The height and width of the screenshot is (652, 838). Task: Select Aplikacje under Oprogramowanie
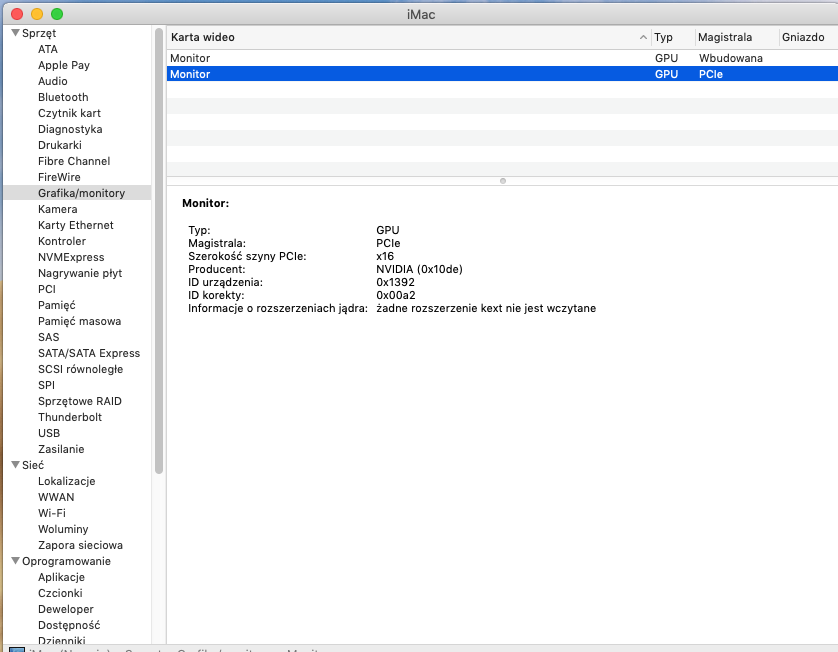coord(61,578)
